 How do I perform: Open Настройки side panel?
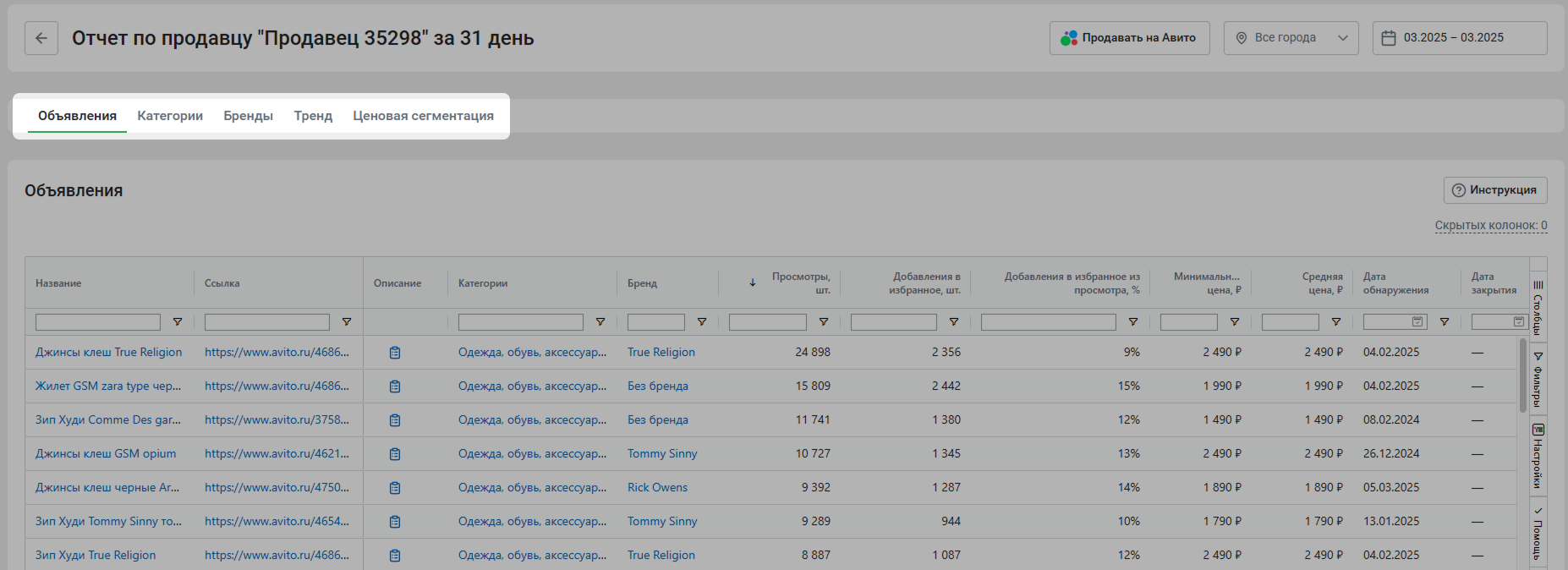pyautogui.click(x=1538, y=456)
